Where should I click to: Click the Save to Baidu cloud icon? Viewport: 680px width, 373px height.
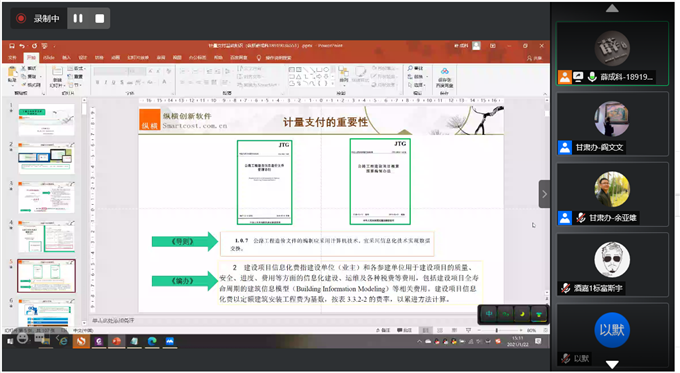coord(444,77)
